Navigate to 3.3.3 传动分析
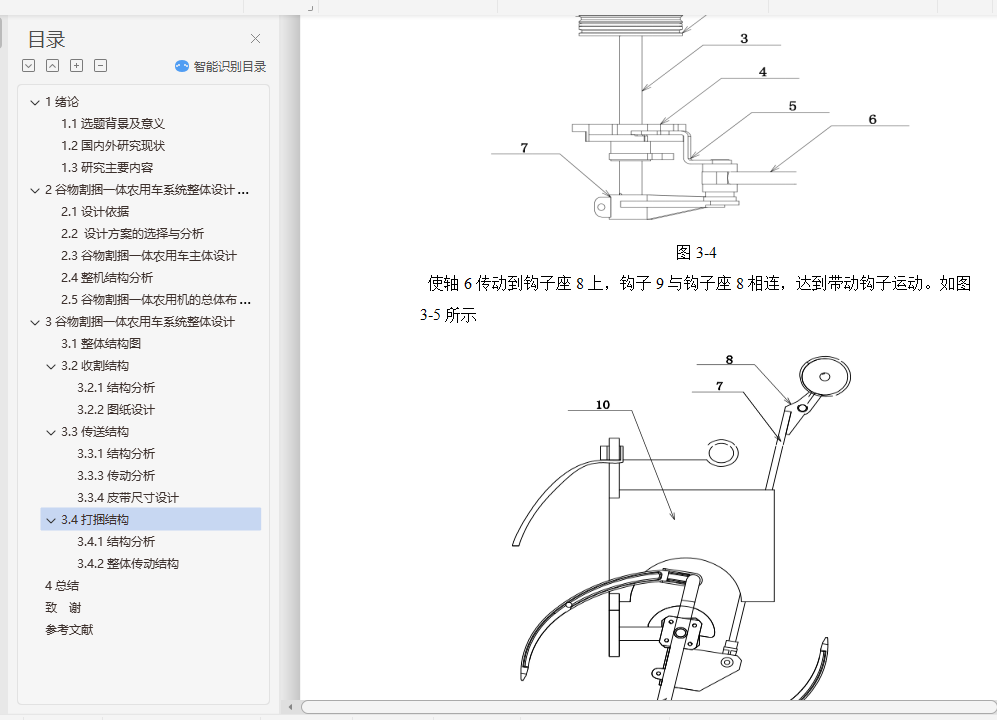The image size is (997, 720). click(x=116, y=476)
